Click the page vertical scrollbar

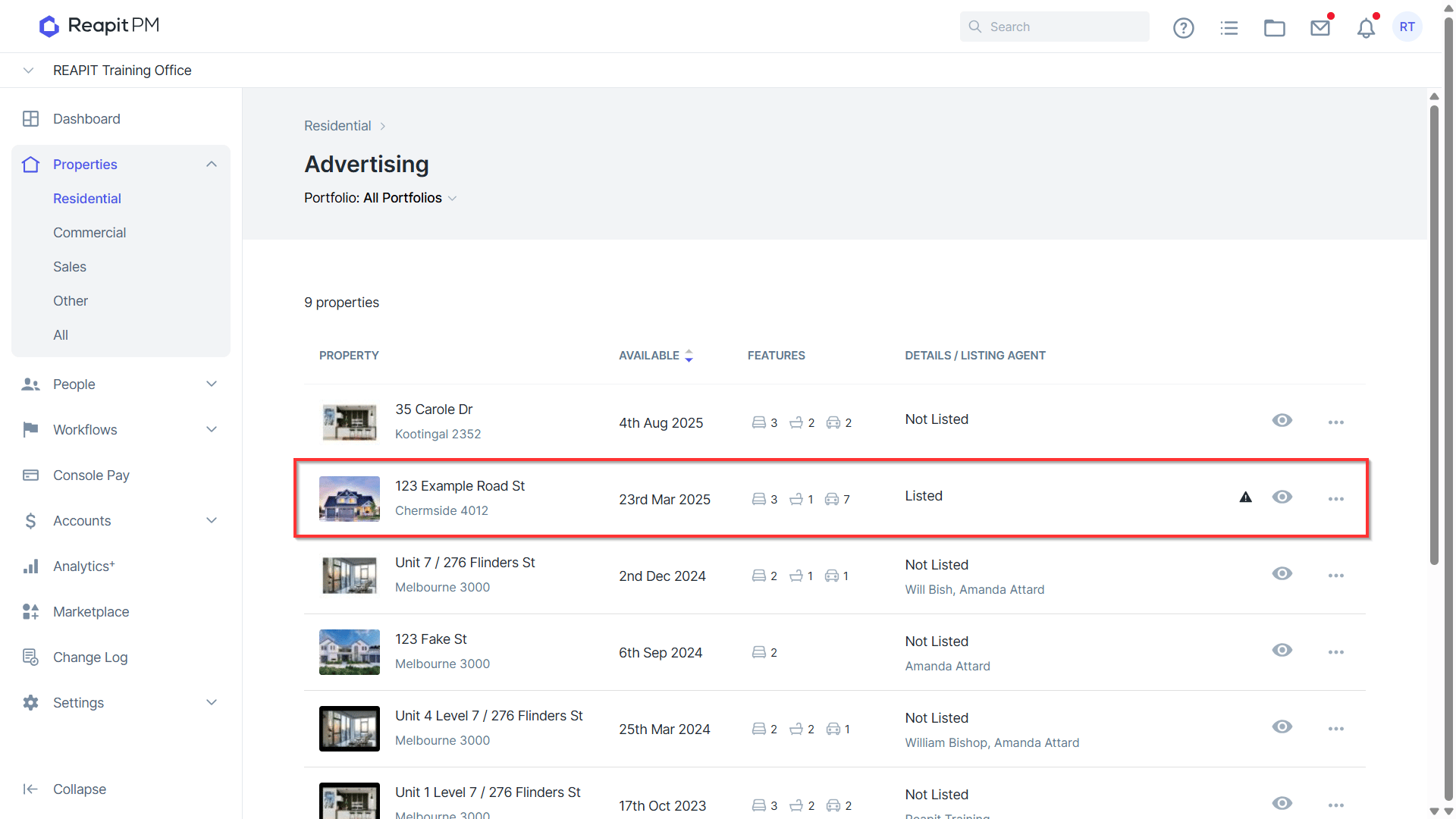1434,335
